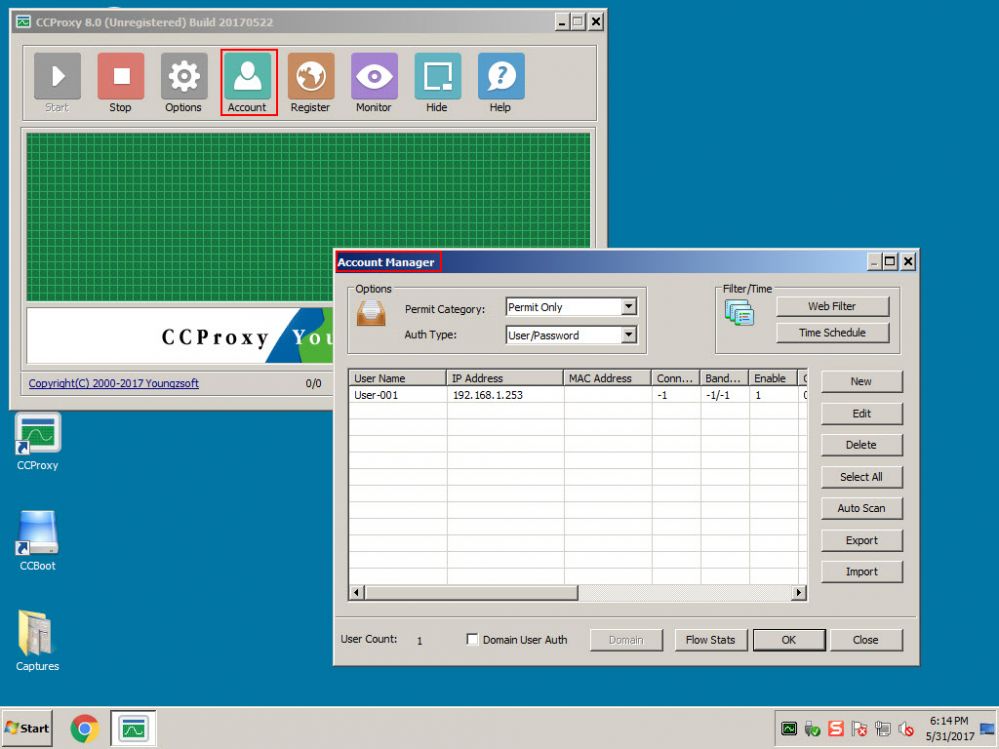Click the muted volume tray icon
The width and height of the screenshot is (999, 749).
tap(905, 729)
